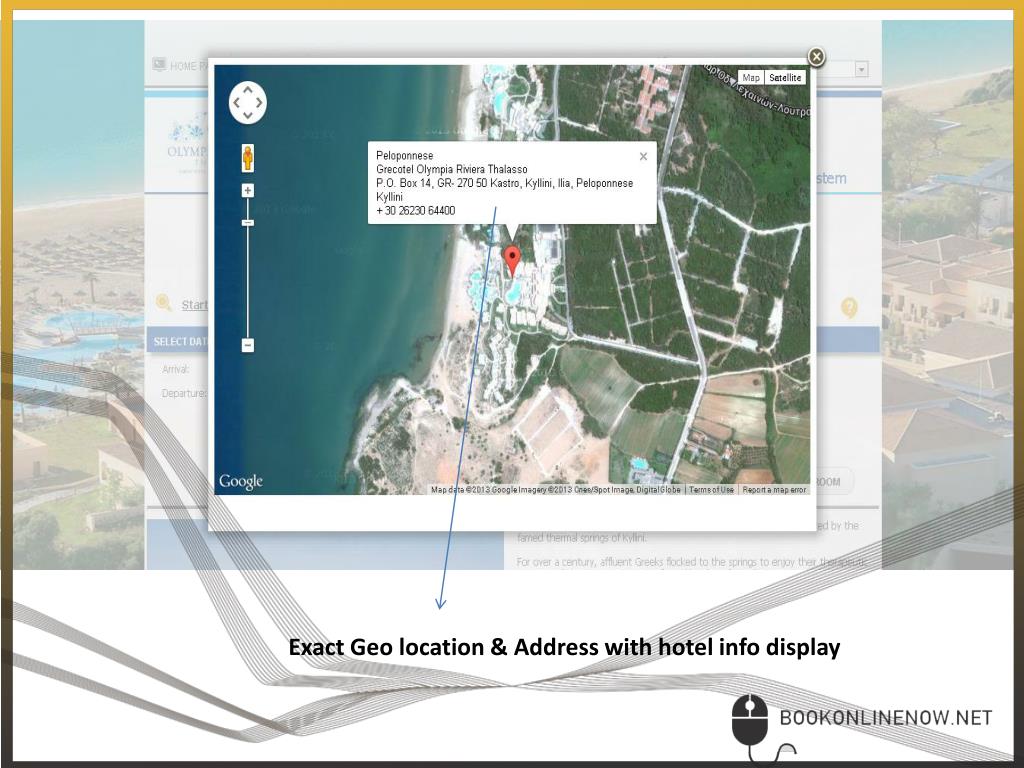This screenshot has height=768, width=1024.
Task: Click the Map data copyright text
Action: tap(555, 490)
